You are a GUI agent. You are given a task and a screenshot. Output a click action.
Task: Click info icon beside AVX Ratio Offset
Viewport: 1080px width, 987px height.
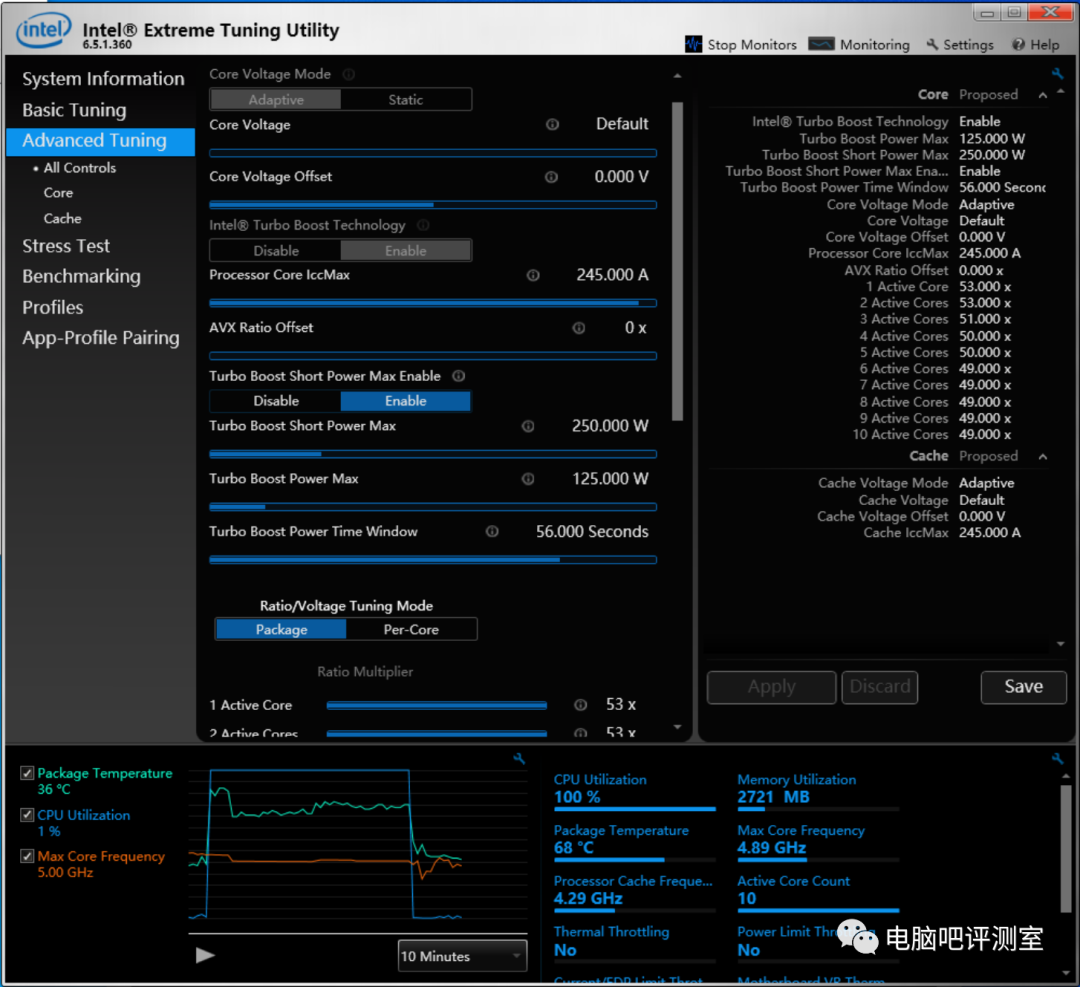pyautogui.click(x=579, y=328)
